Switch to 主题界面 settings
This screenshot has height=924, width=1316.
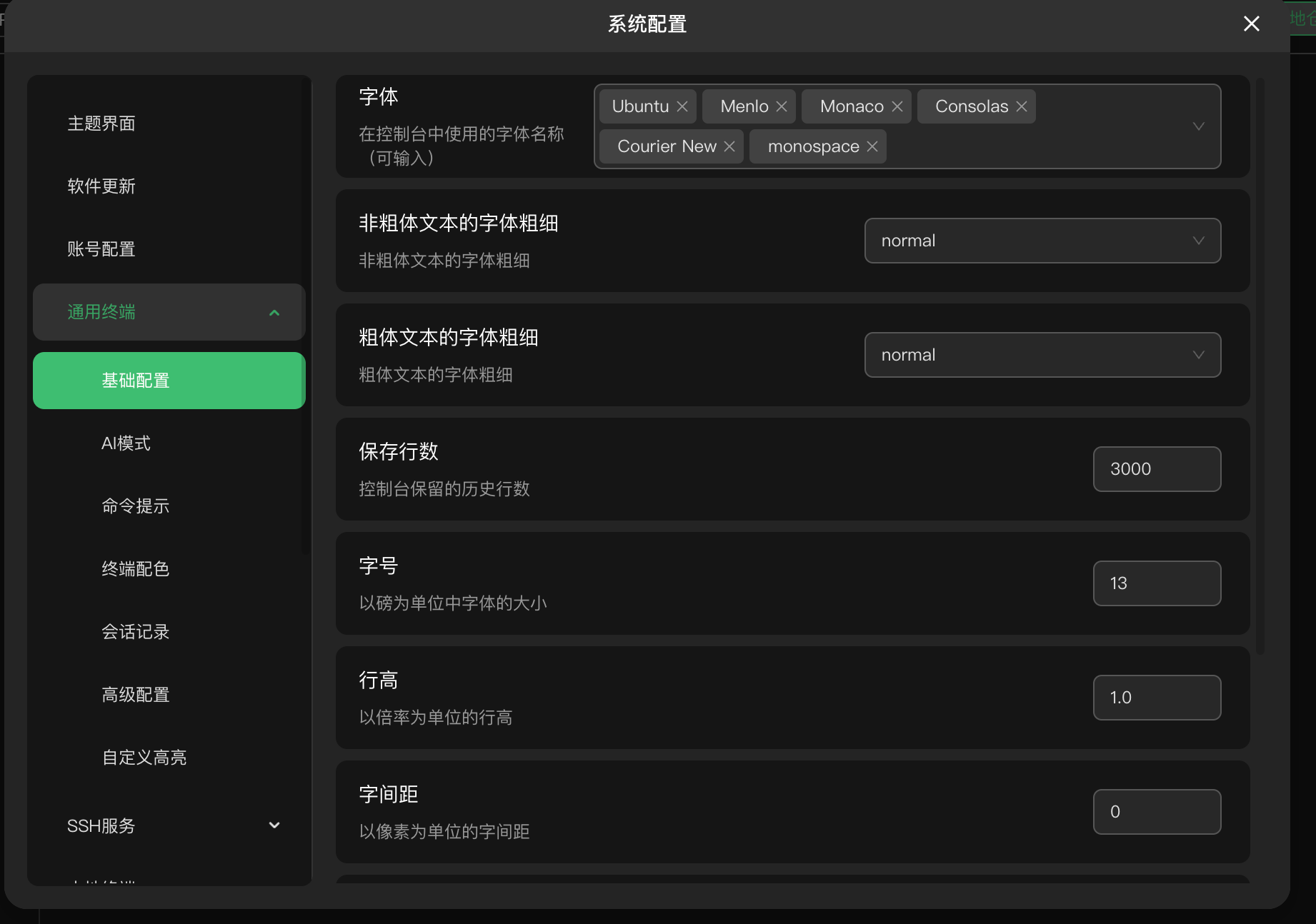pyautogui.click(x=101, y=124)
